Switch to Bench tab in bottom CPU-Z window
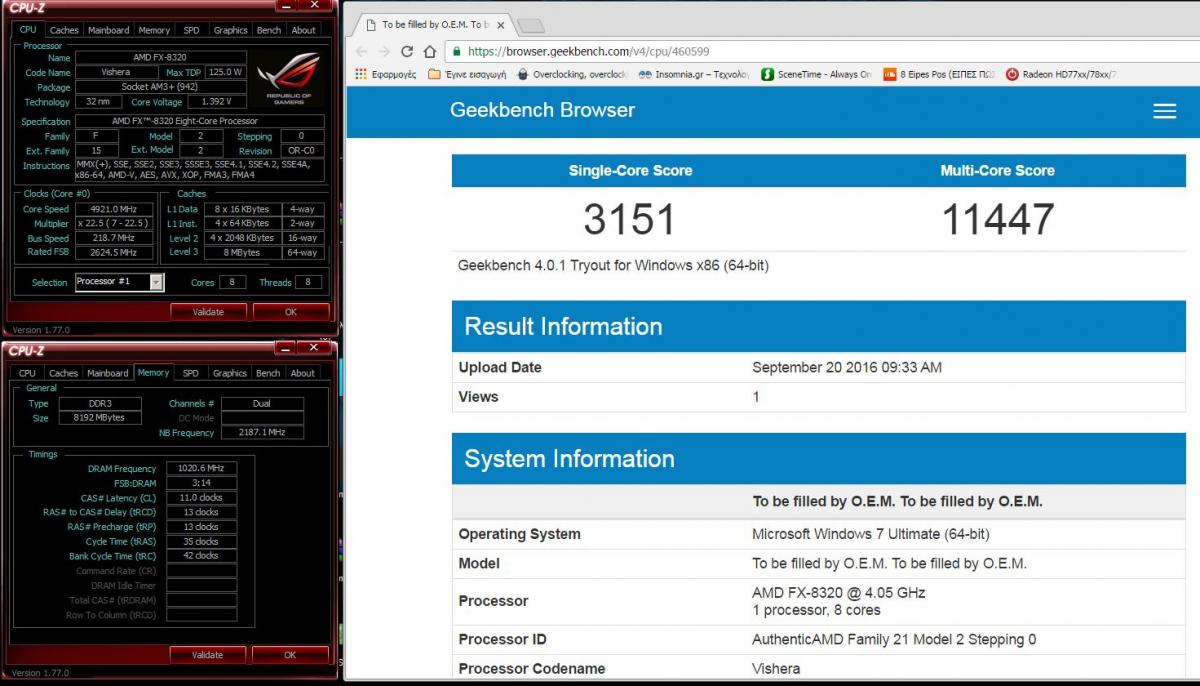 point(268,373)
